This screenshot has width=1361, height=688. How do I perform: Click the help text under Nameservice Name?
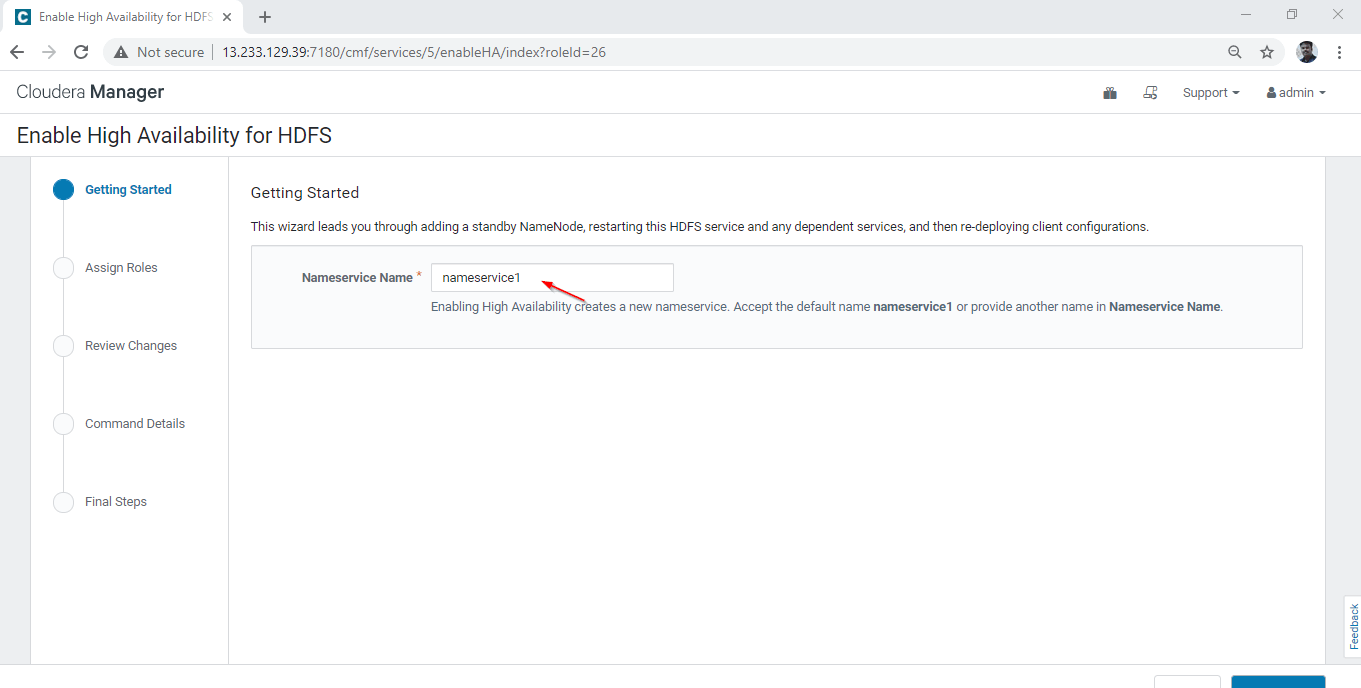[827, 307]
